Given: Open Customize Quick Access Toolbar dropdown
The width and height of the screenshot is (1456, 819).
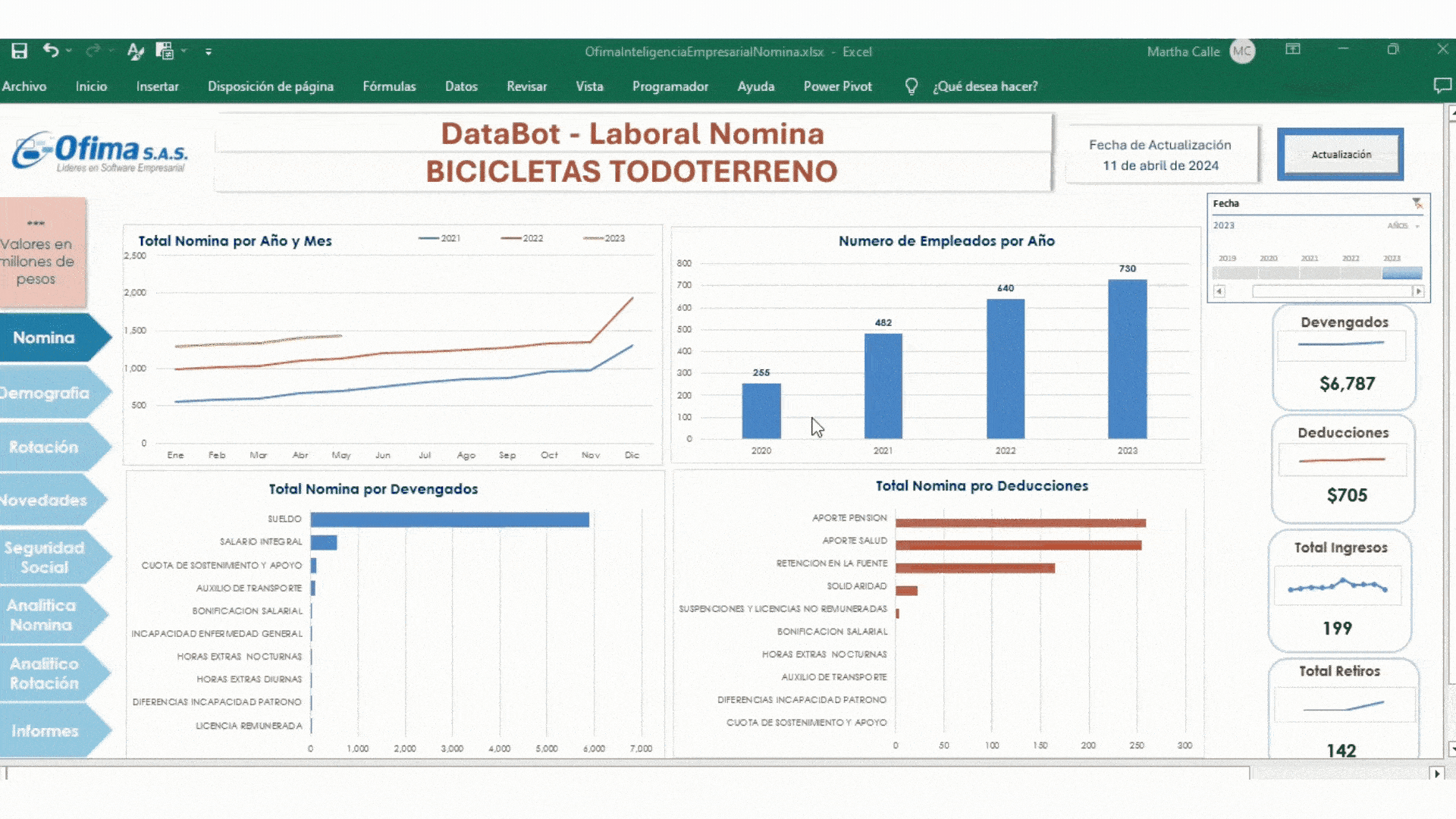Looking at the screenshot, I should coord(209,52).
